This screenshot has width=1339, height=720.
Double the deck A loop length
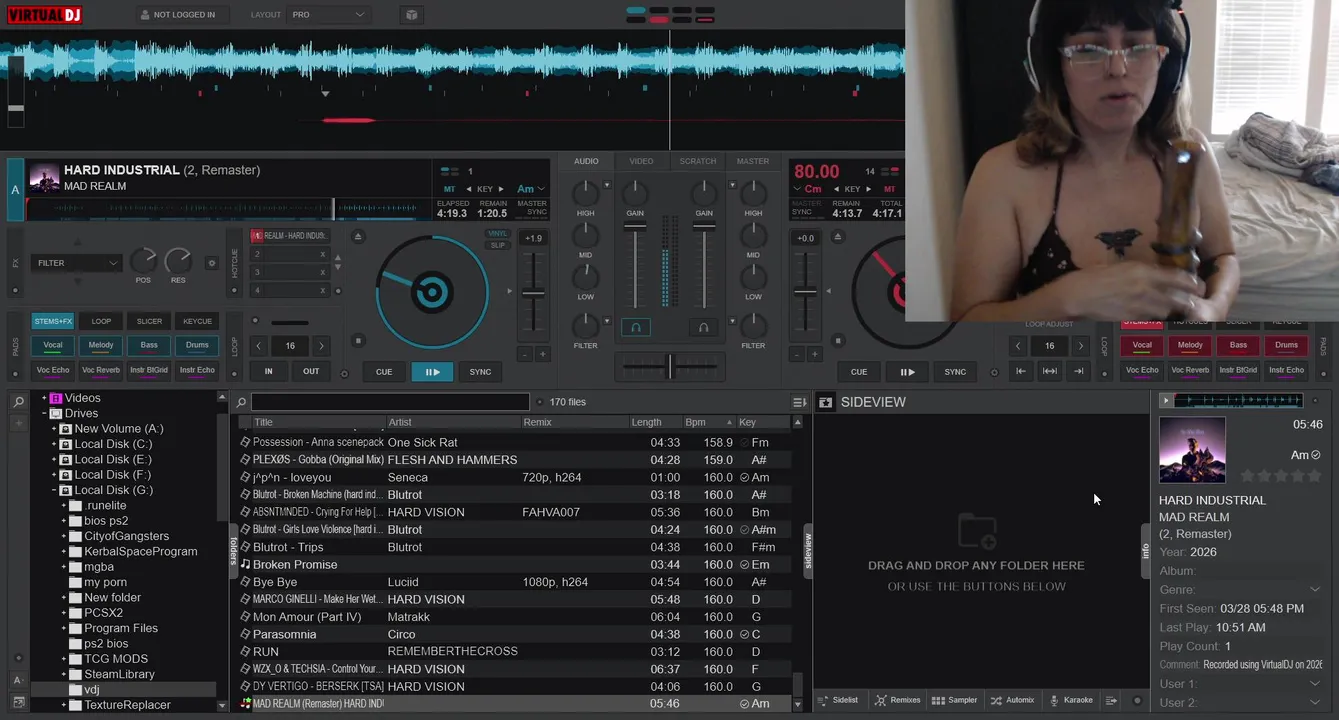coord(321,346)
